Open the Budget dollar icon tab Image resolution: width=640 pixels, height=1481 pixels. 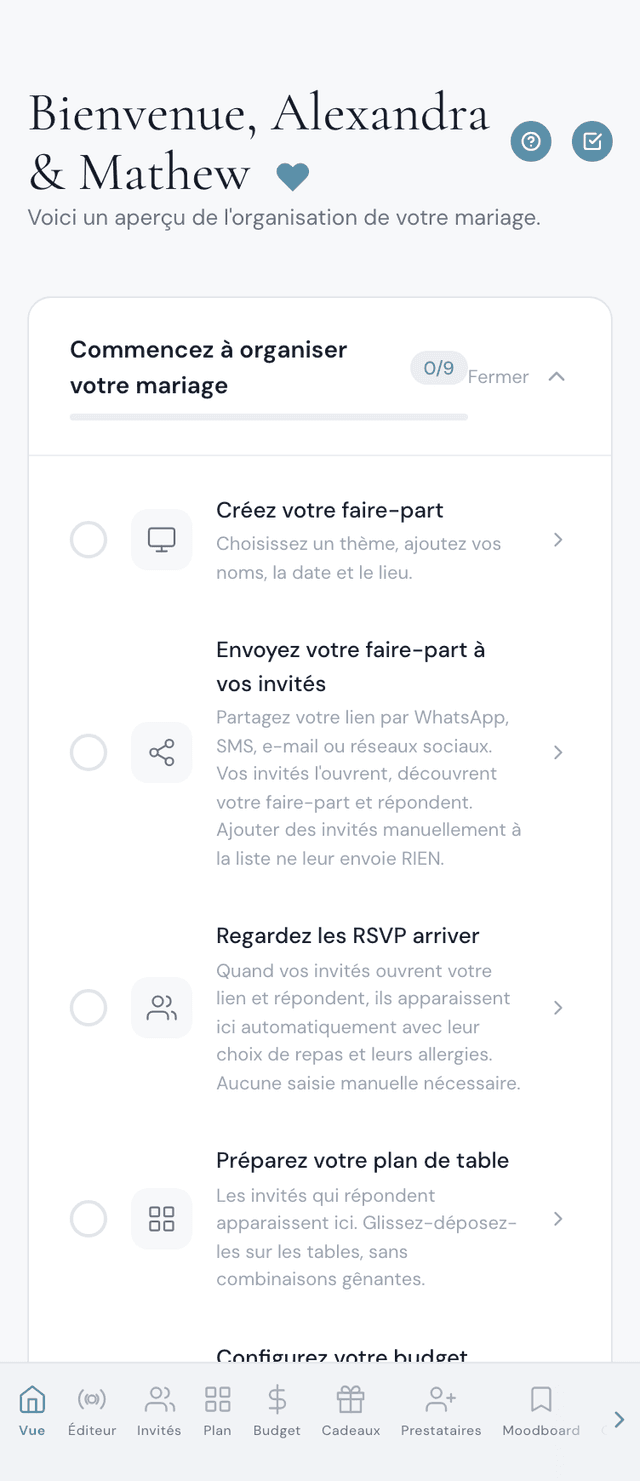point(277,1411)
